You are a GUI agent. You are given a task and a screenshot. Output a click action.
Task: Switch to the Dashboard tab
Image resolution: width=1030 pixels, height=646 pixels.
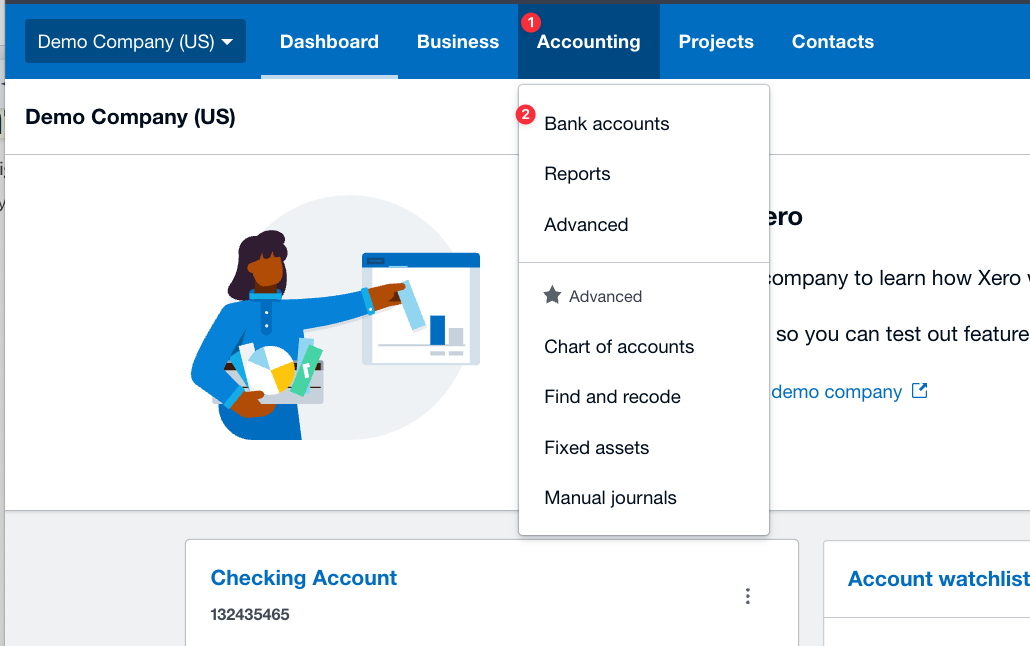329,41
